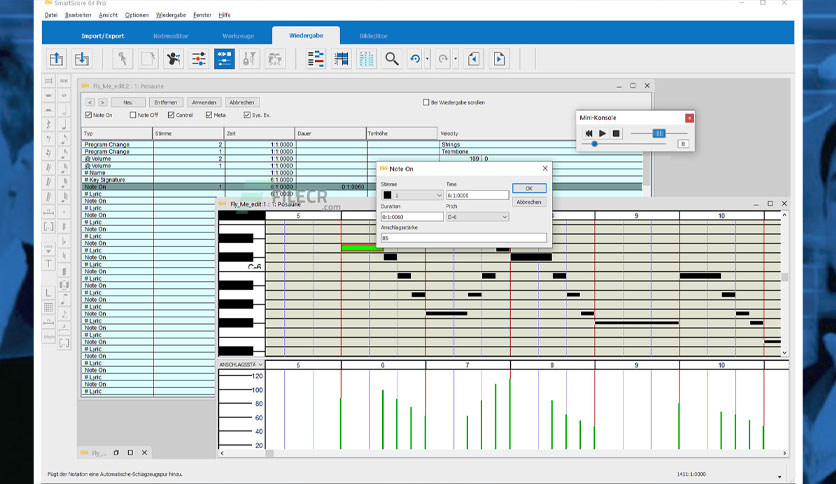The width and height of the screenshot is (836, 484).
Task: Click play in Mini-Konsole
Action: point(602,133)
